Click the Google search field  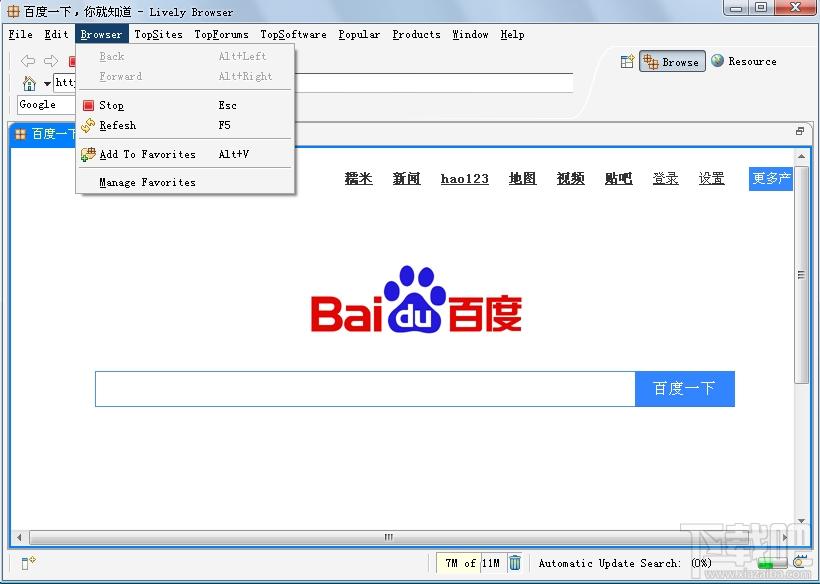pos(47,105)
